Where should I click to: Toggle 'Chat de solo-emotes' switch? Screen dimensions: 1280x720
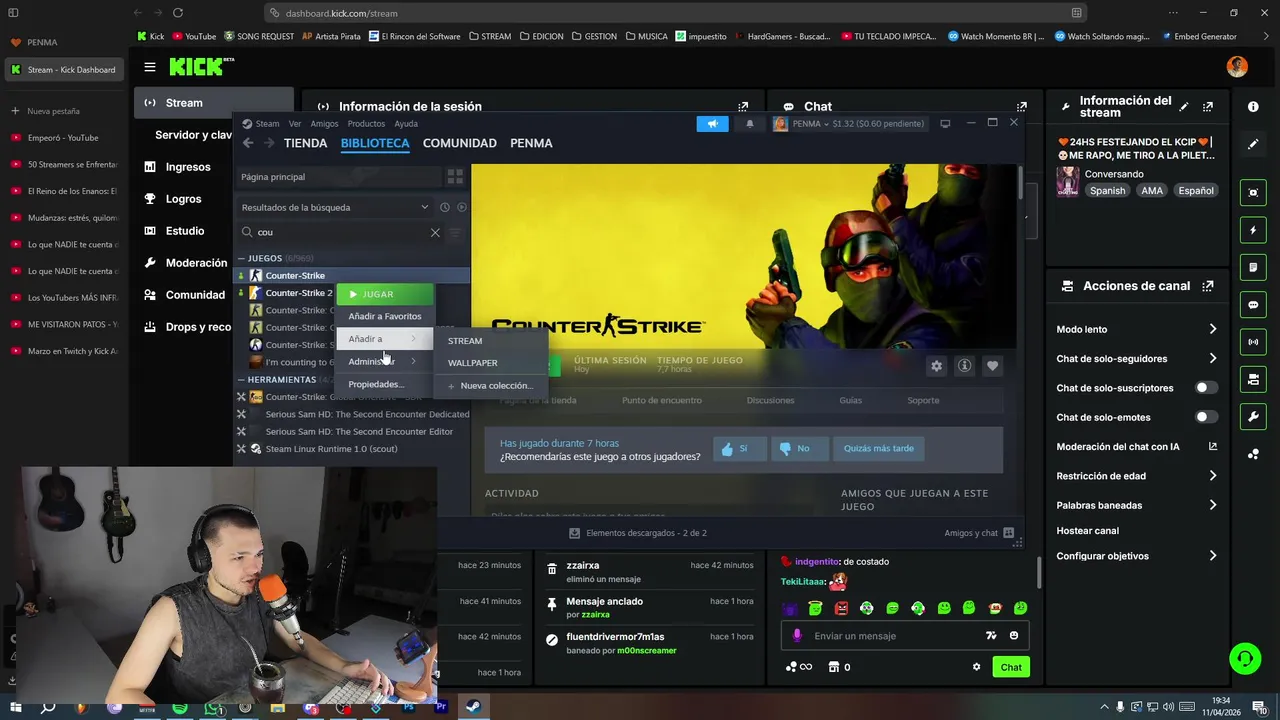[1206, 417]
